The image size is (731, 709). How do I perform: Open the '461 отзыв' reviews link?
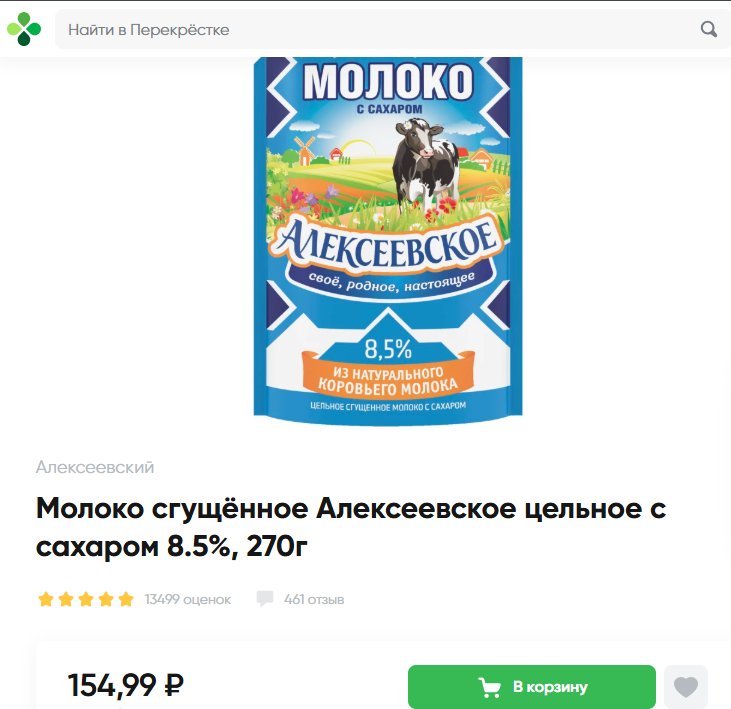point(314,599)
